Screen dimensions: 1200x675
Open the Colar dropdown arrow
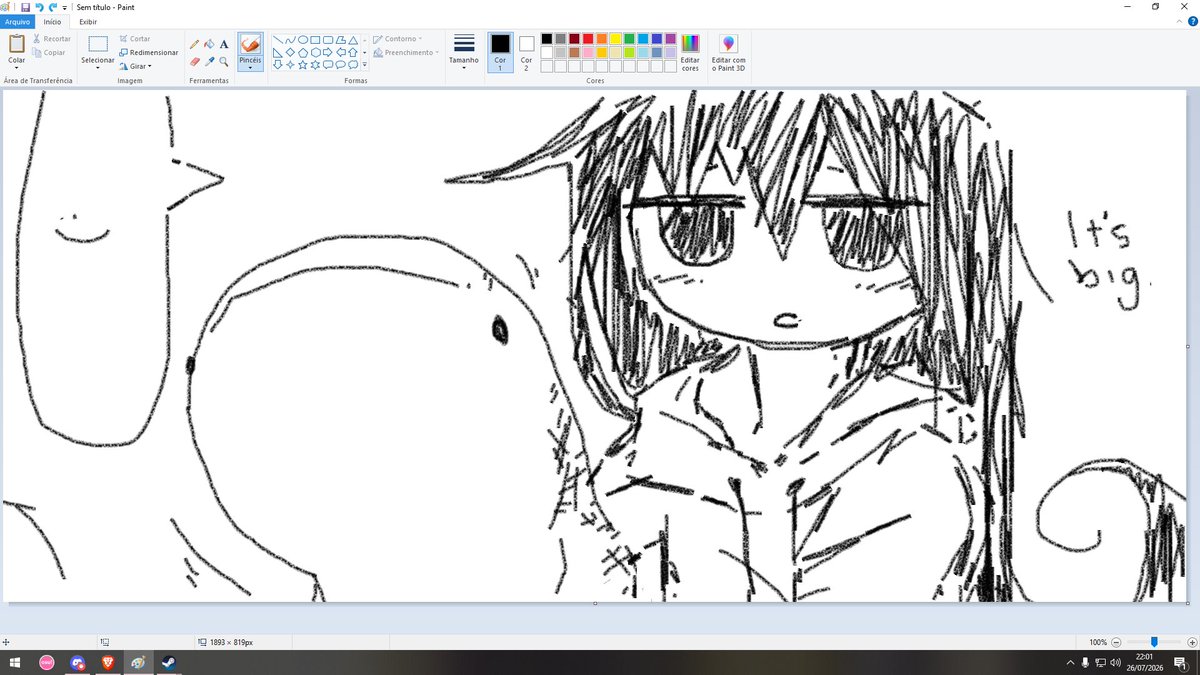pos(17,68)
